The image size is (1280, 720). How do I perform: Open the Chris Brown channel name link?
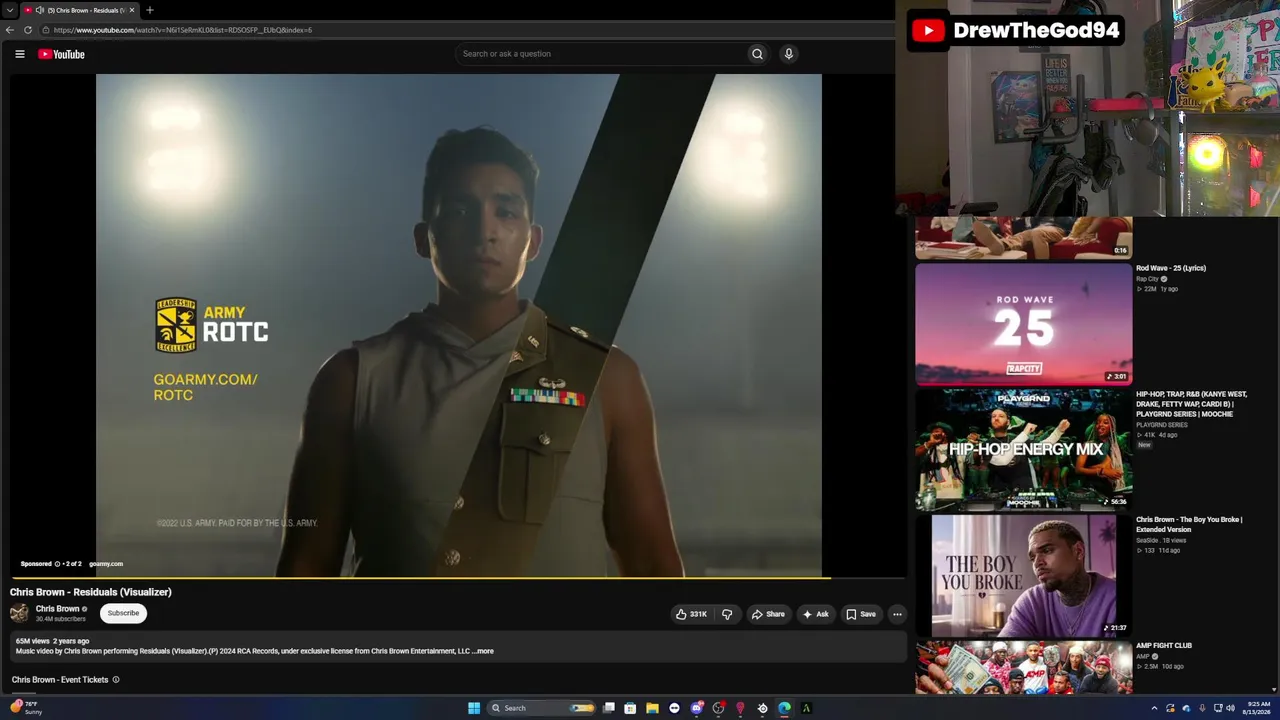[57, 609]
